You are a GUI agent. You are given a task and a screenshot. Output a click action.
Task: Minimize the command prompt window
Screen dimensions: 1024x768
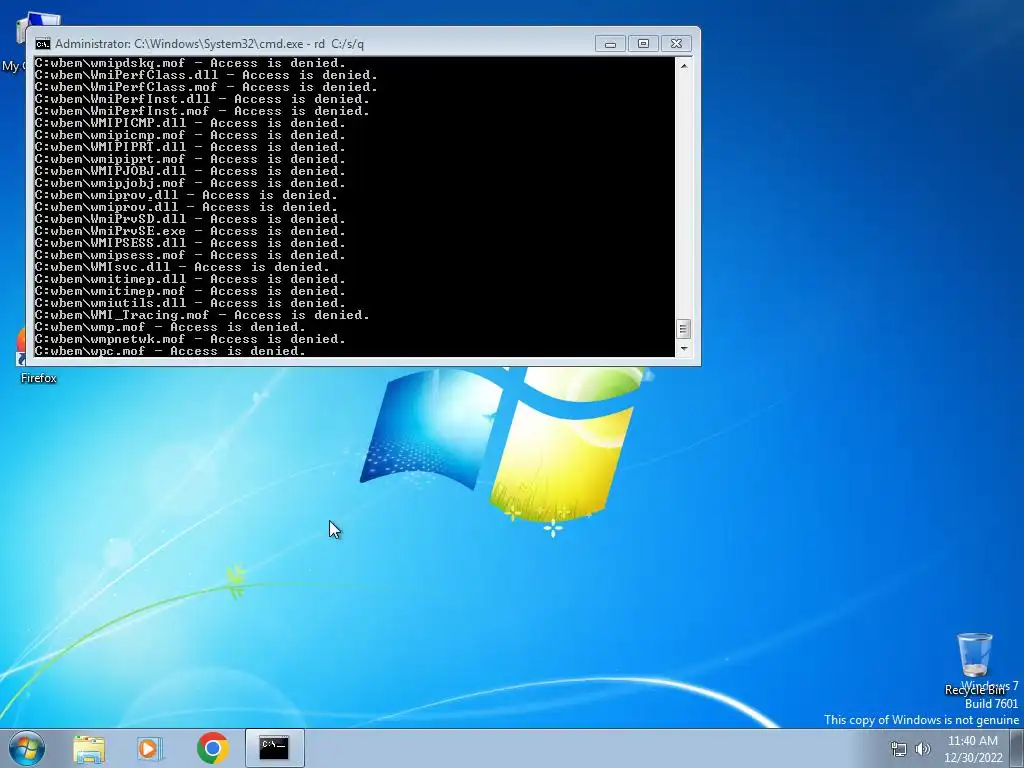[610, 44]
